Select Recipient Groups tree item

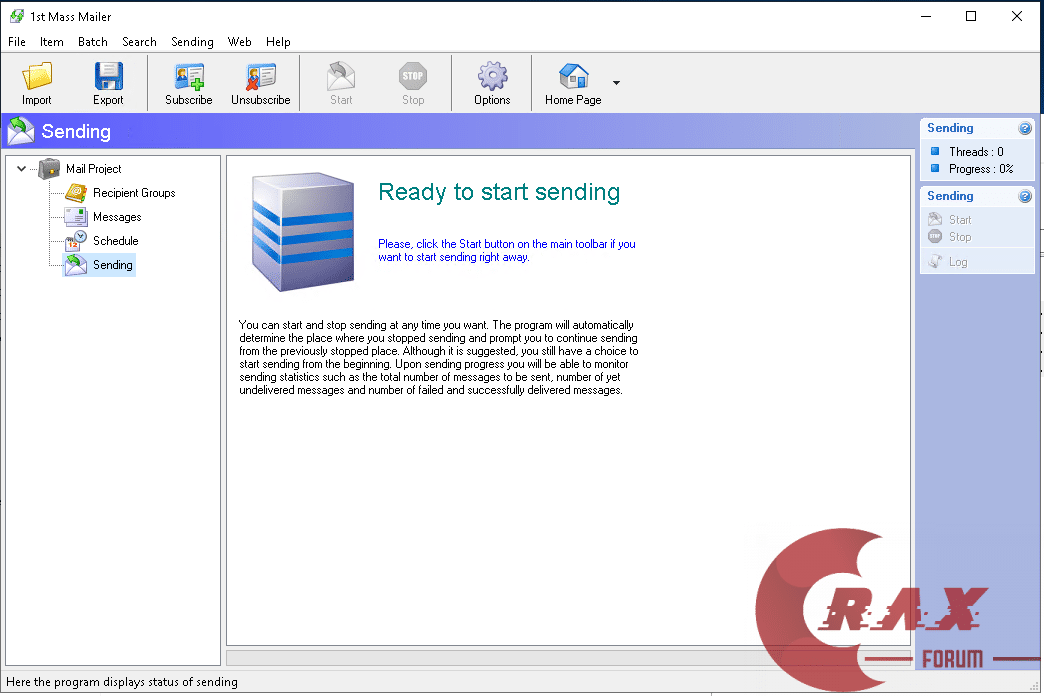click(x=134, y=193)
